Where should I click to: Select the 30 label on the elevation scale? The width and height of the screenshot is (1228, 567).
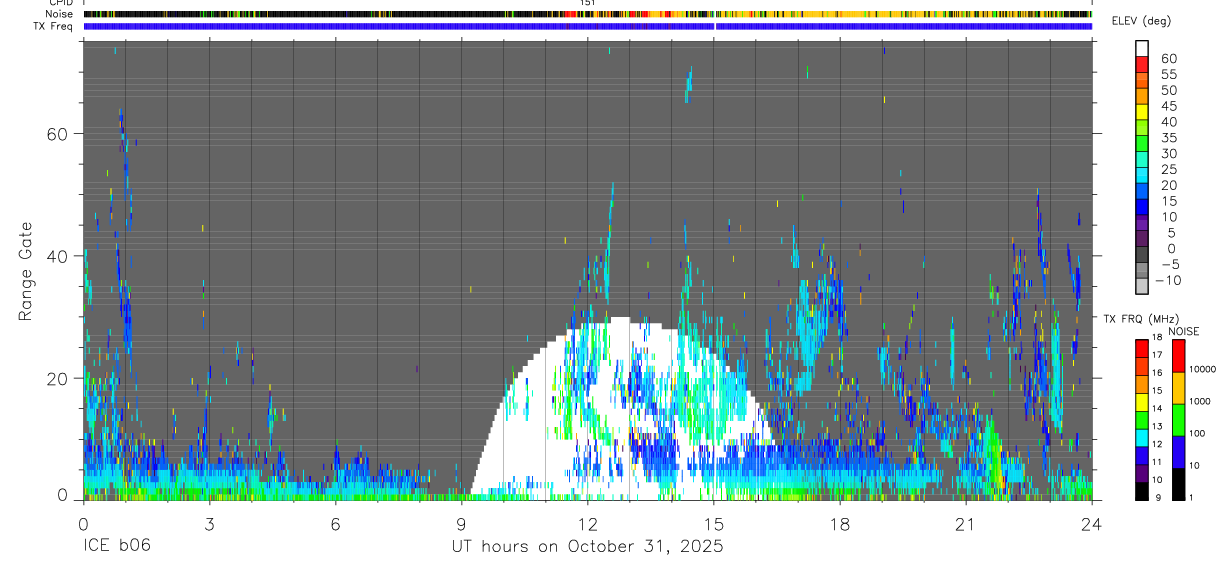point(1168,153)
